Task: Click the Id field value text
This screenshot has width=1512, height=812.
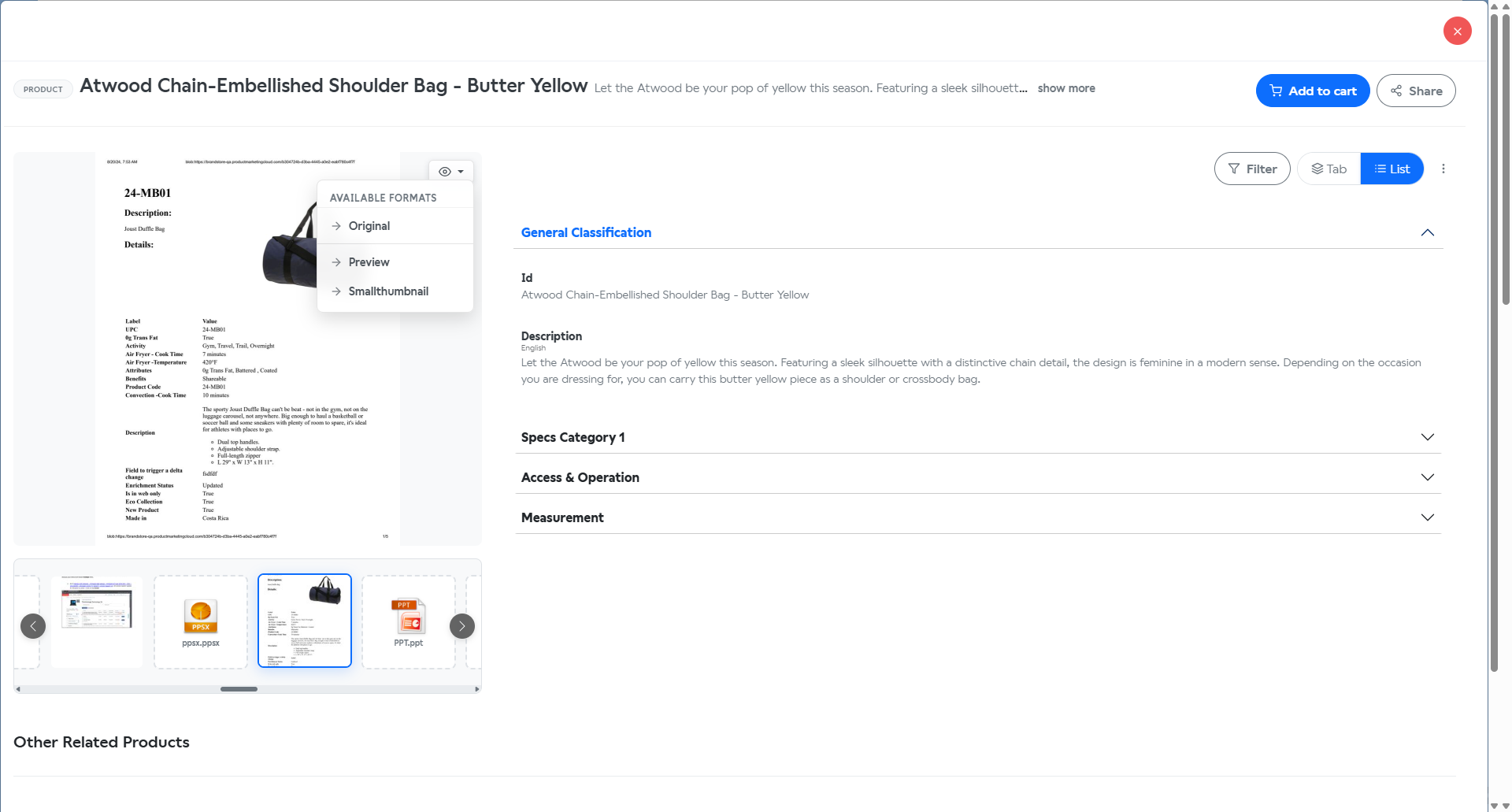Action: click(665, 295)
